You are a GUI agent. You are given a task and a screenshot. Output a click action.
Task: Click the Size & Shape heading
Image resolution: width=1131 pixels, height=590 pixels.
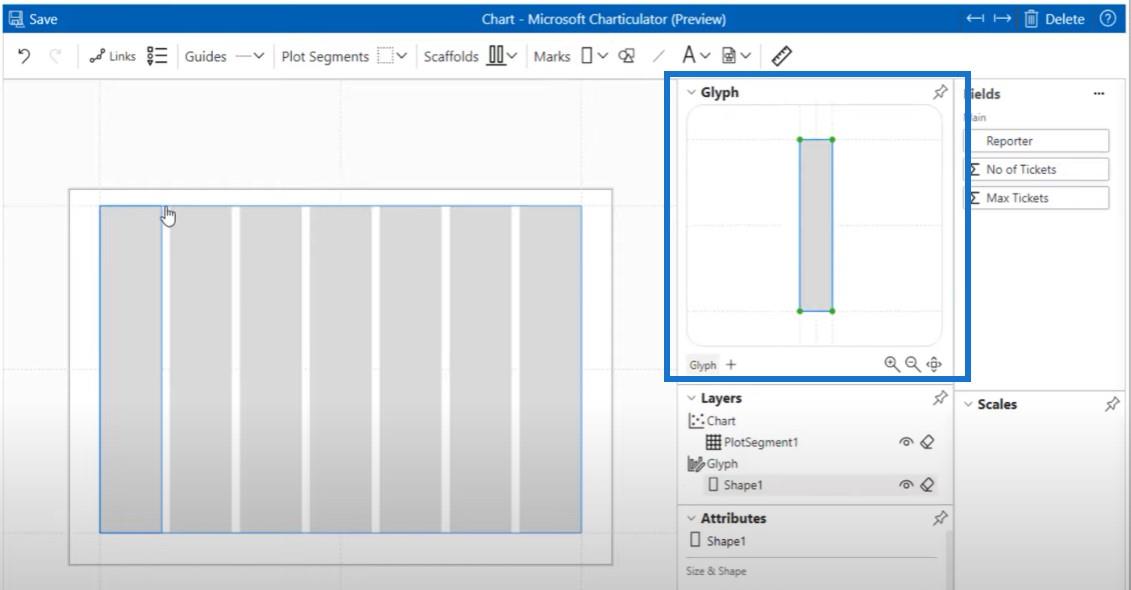click(x=716, y=571)
